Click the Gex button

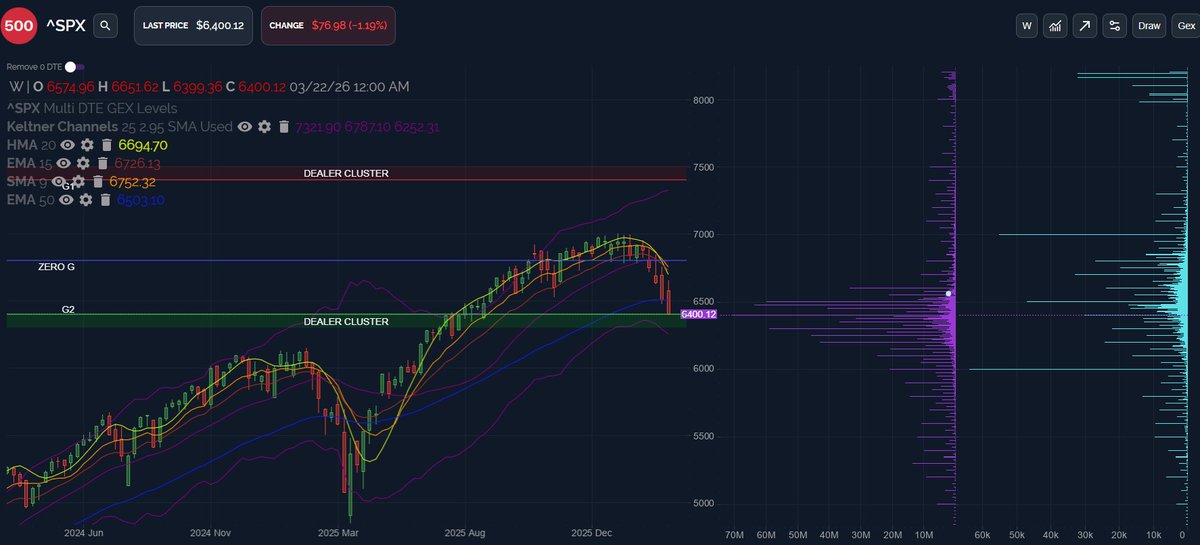1184,26
